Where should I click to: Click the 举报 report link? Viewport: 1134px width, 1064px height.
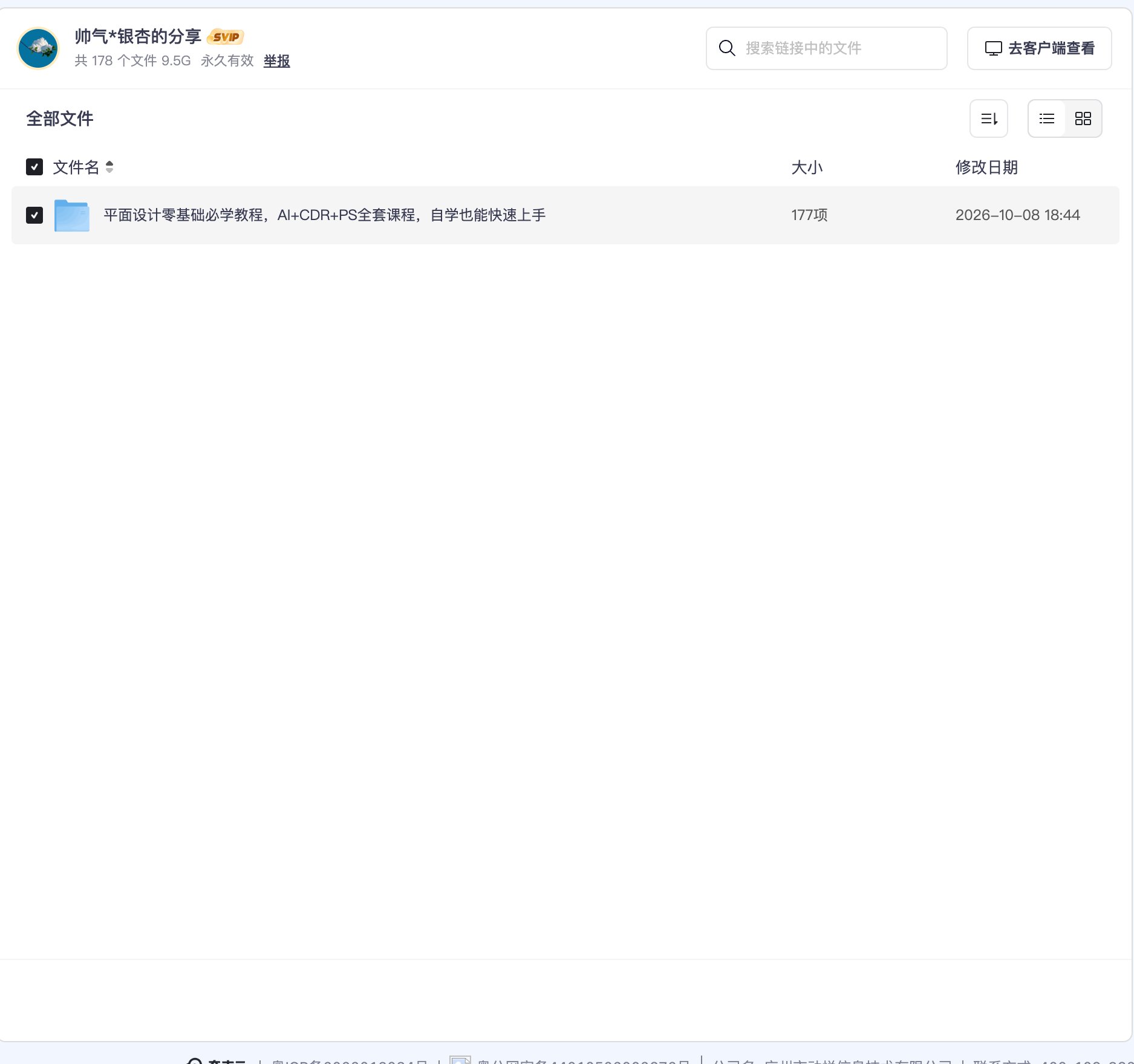[277, 61]
